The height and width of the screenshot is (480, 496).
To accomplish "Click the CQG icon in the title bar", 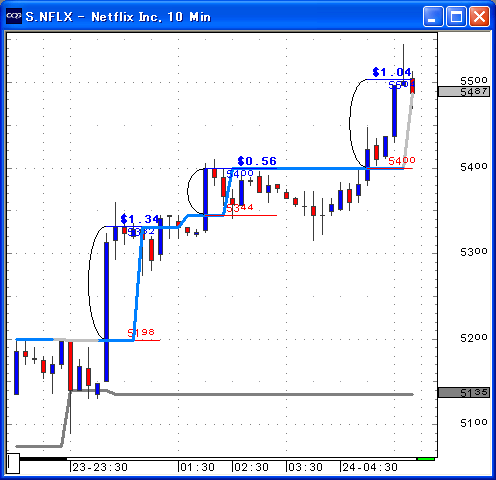I will pyautogui.click(x=14, y=16).
